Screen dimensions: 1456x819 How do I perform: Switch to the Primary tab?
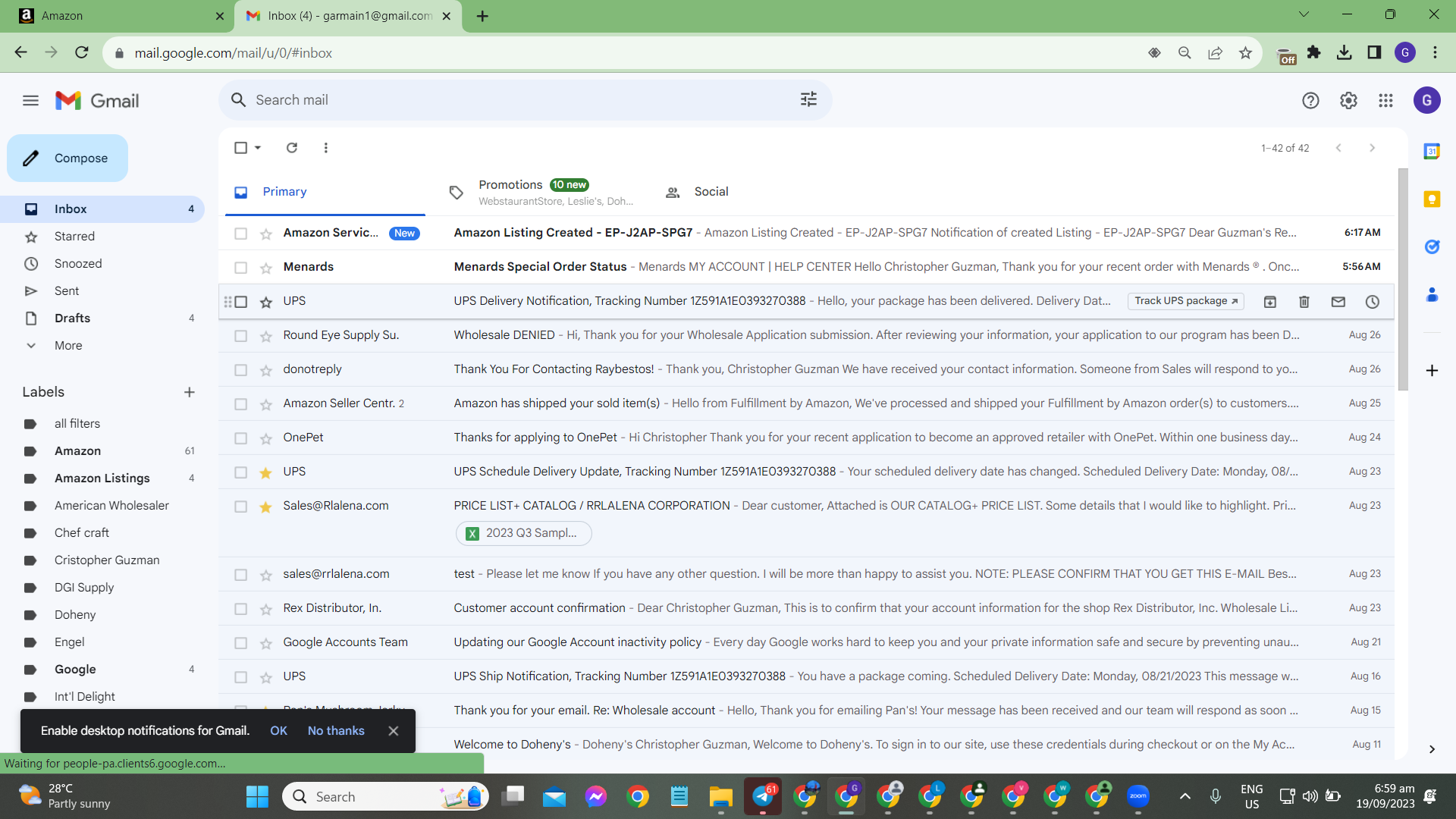[x=325, y=192]
